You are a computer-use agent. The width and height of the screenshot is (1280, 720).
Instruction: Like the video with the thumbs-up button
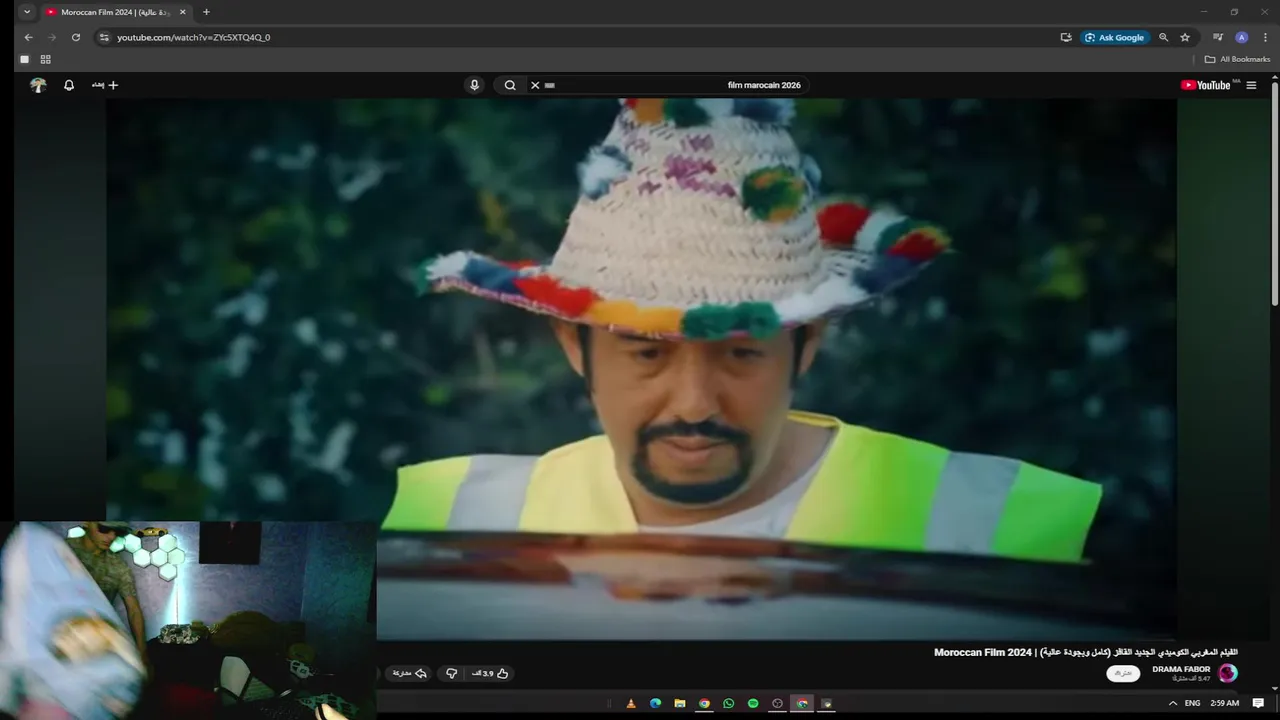(491, 674)
